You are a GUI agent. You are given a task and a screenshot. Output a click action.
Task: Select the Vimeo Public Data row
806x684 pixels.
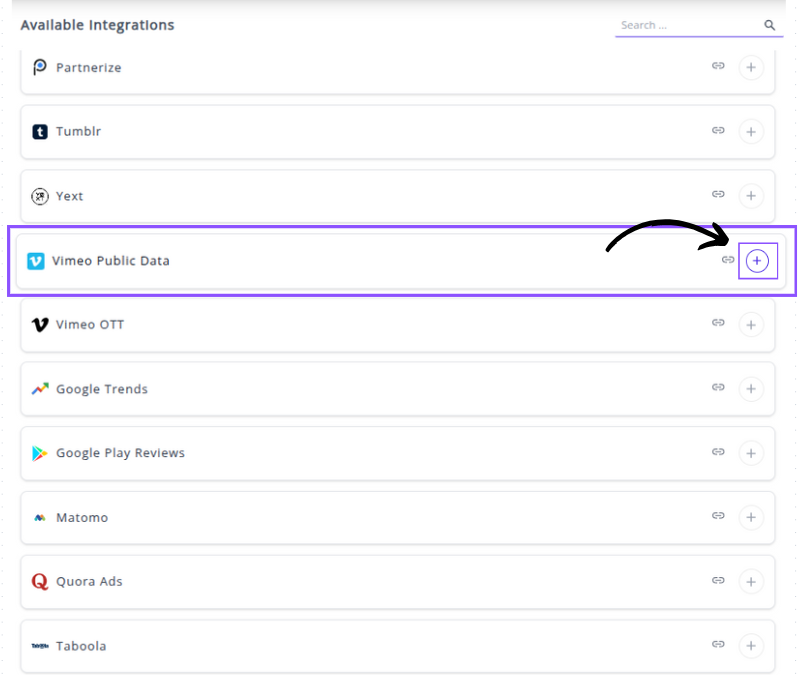(400, 261)
